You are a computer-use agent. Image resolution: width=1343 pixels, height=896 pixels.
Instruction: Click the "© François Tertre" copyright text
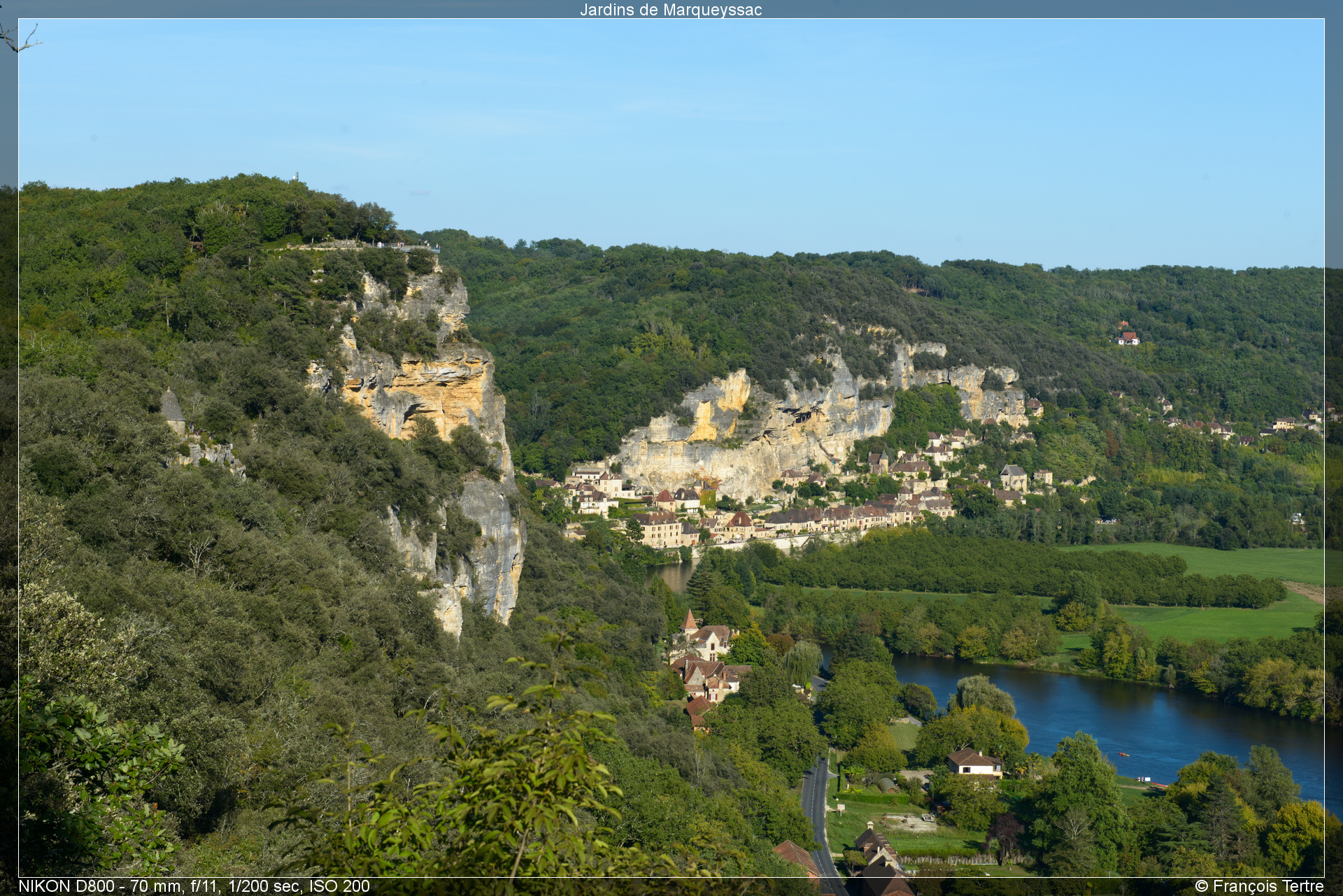point(1259,886)
